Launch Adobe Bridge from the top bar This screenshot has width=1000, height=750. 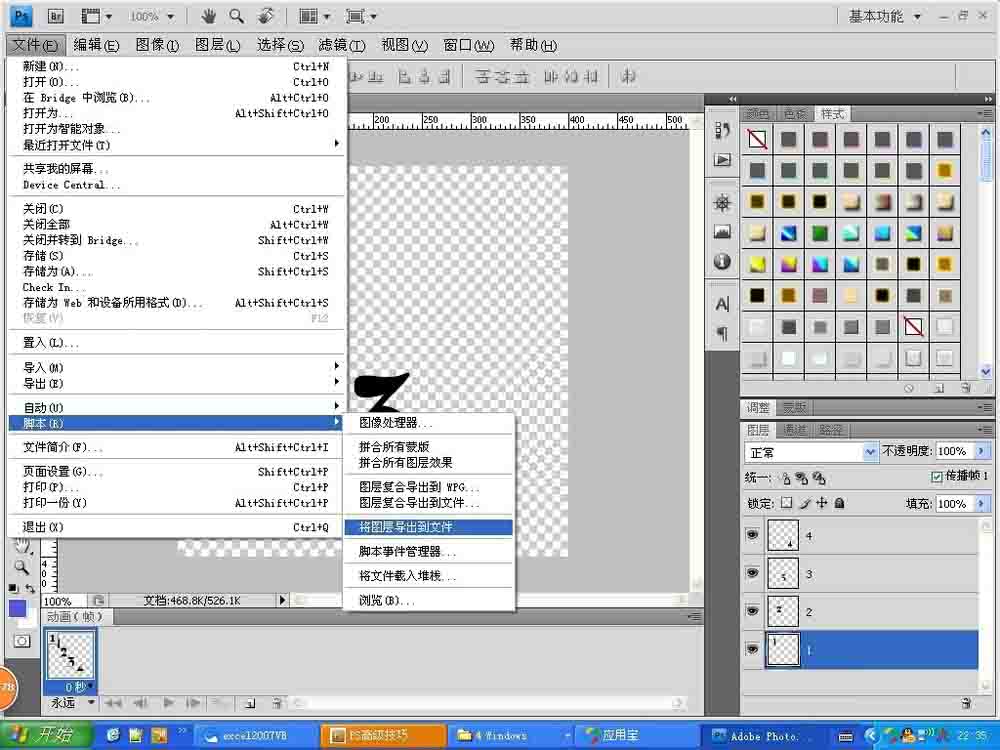point(56,16)
